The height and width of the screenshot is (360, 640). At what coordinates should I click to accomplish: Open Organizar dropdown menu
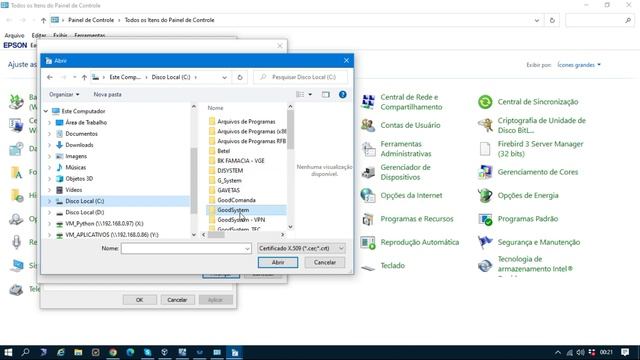(64, 94)
